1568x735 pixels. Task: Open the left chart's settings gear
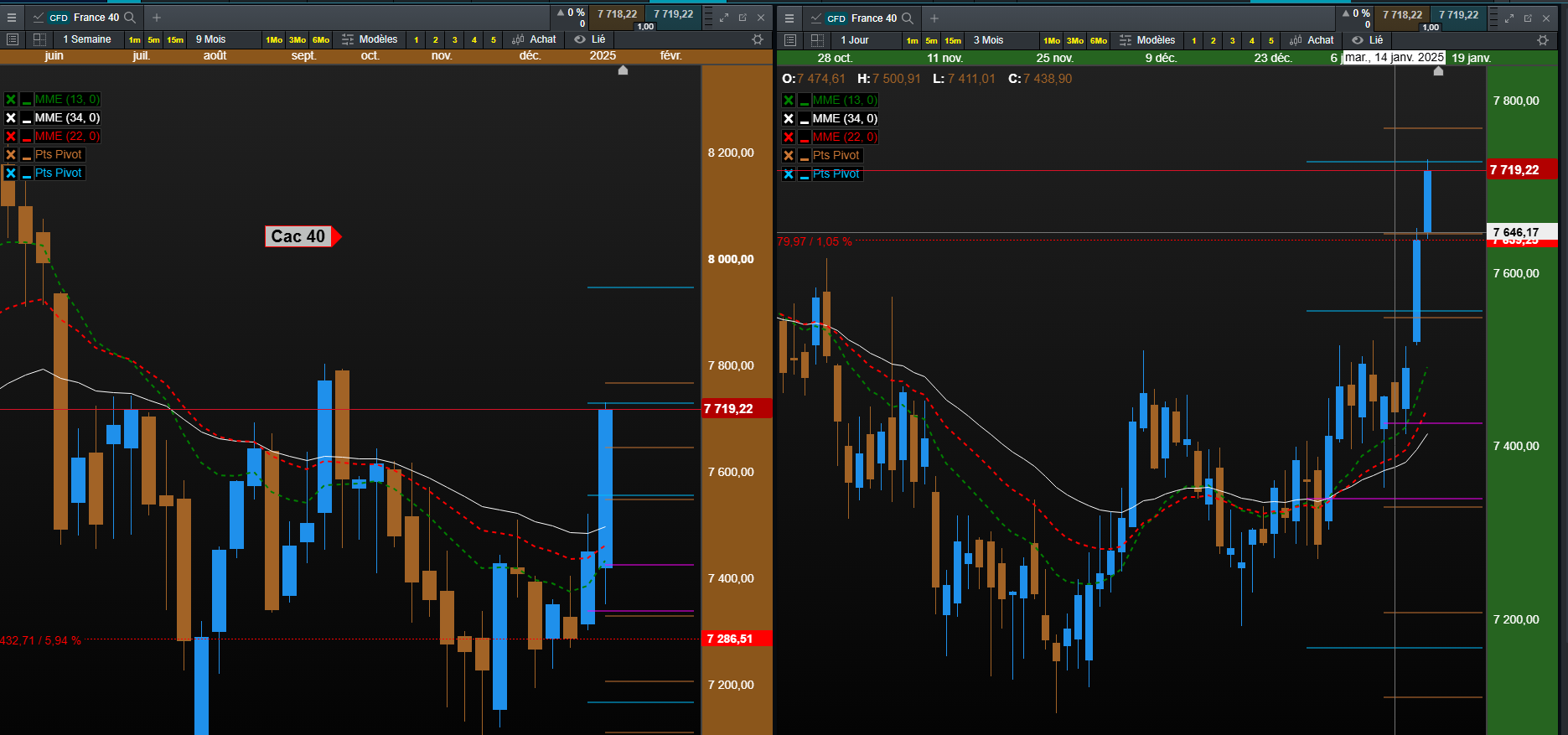click(758, 39)
